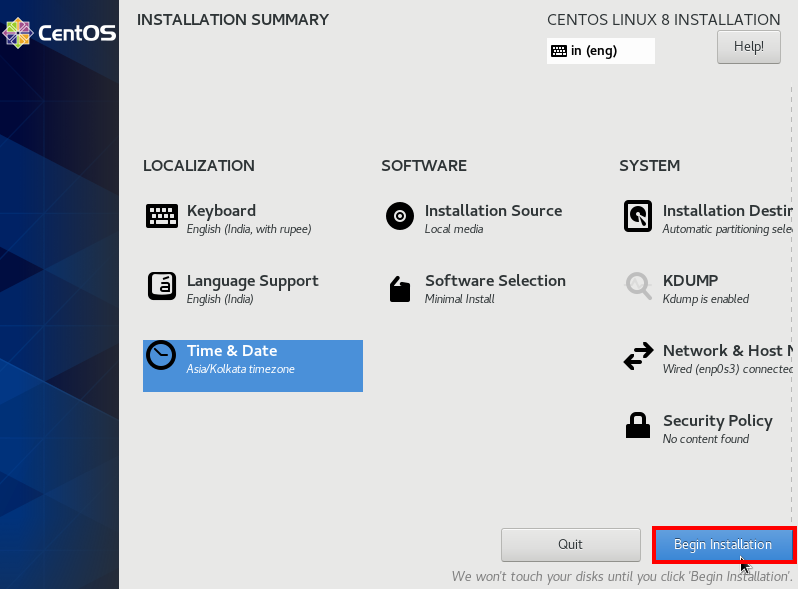Click the KDUMP magnifier icon
798x589 pixels.
[638, 286]
